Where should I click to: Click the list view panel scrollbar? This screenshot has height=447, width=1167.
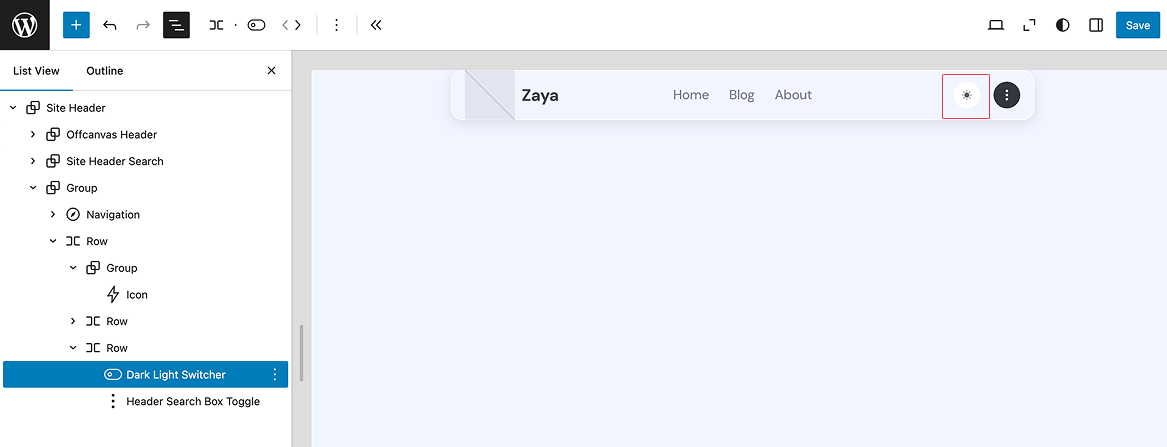301,353
